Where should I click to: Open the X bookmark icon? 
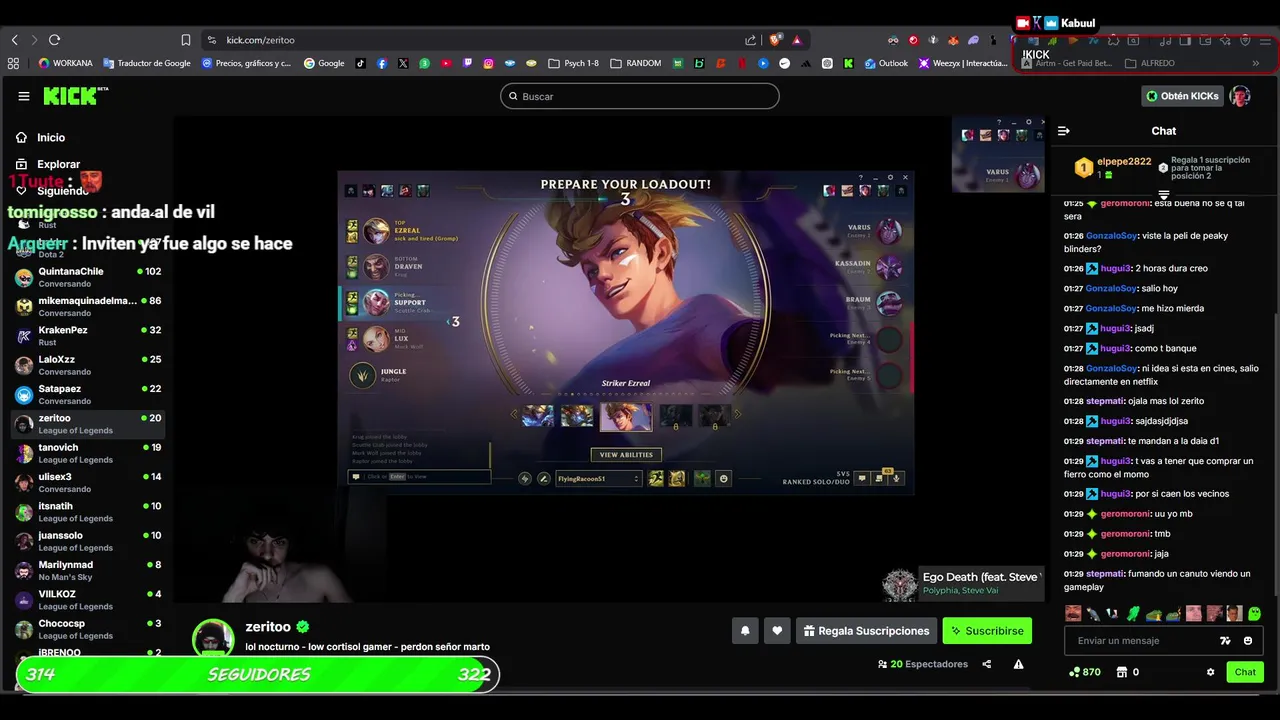coord(403,63)
